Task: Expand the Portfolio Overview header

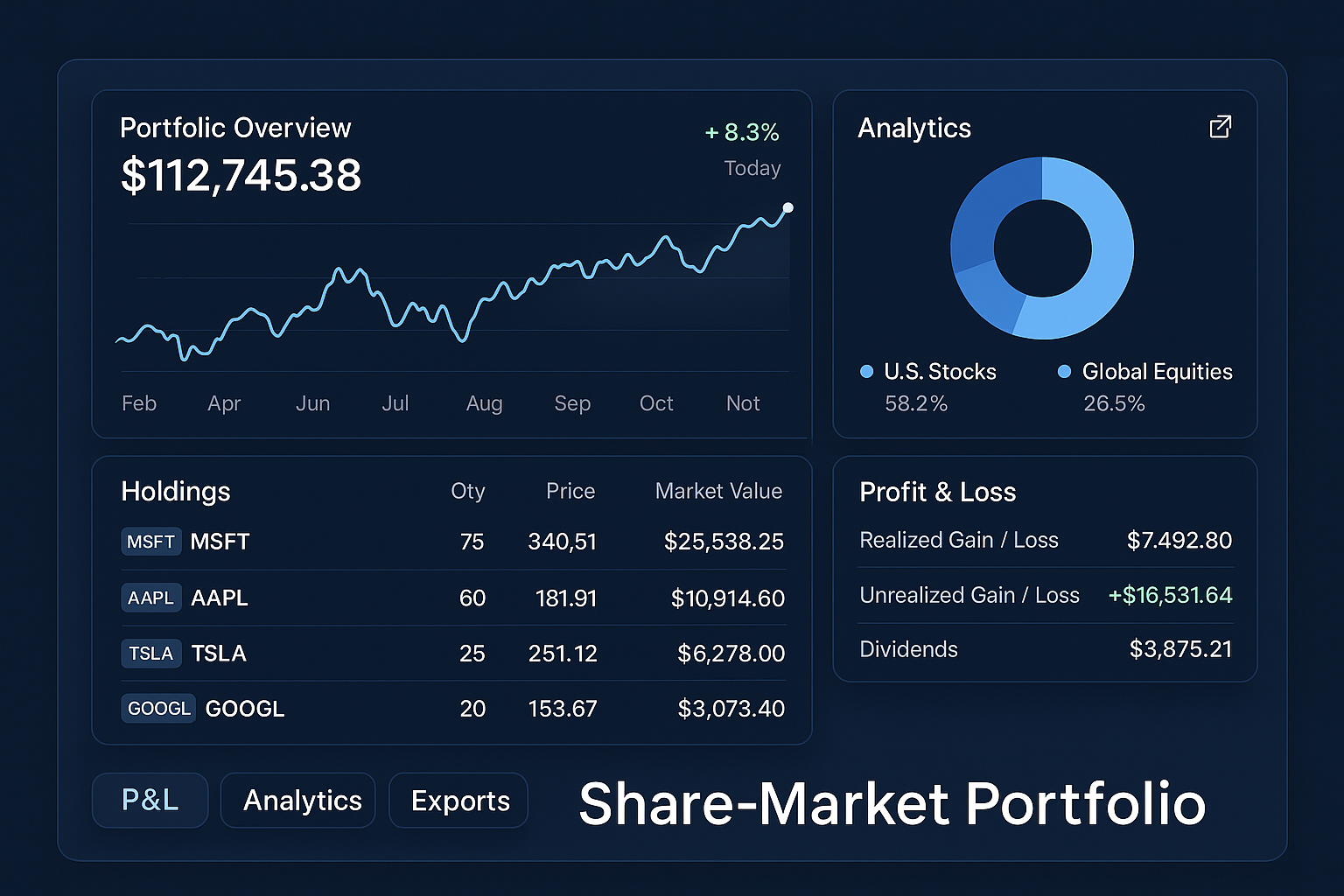Action: [234, 128]
